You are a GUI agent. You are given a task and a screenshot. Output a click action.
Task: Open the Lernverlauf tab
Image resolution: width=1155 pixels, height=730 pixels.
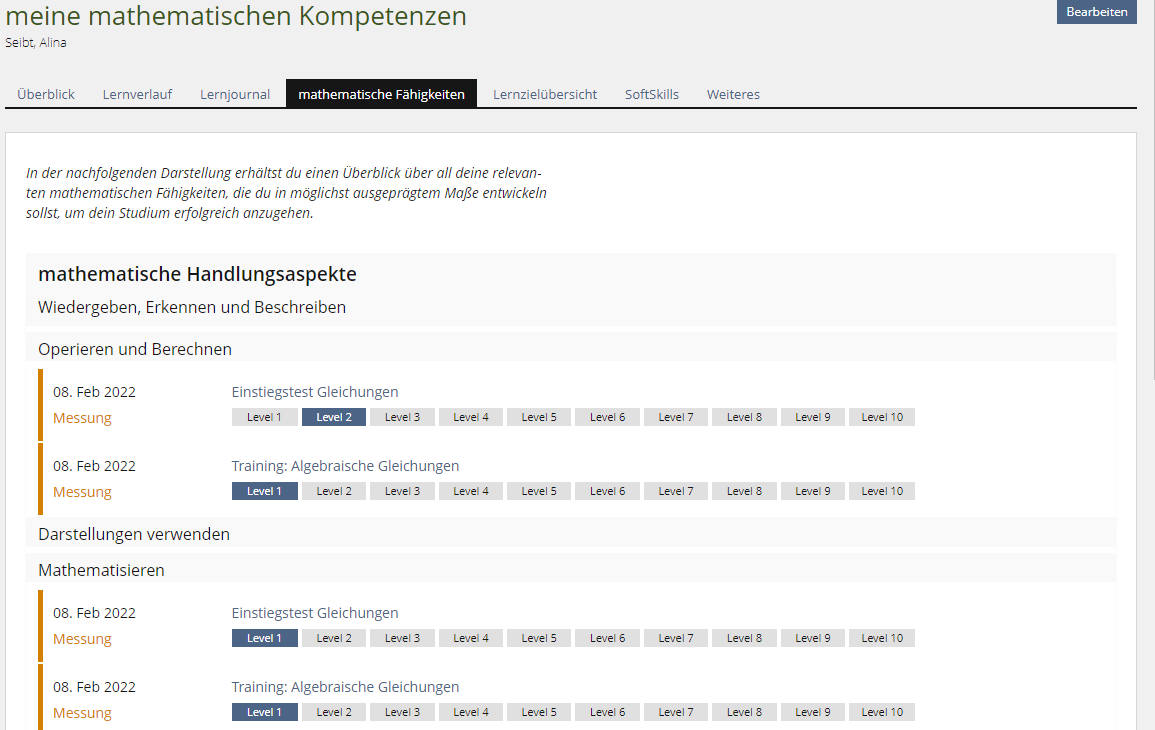pyautogui.click(x=136, y=93)
